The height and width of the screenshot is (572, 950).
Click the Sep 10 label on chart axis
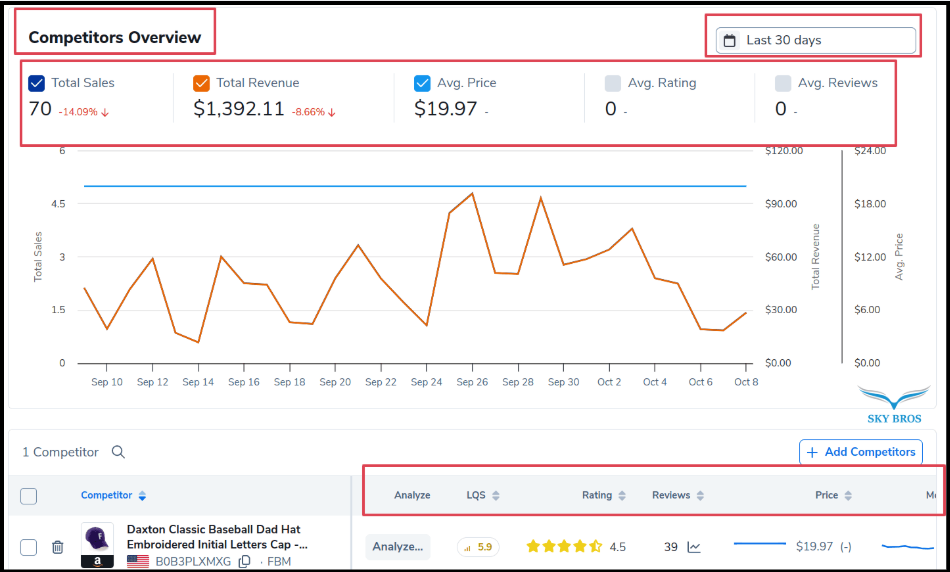click(107, 382)
